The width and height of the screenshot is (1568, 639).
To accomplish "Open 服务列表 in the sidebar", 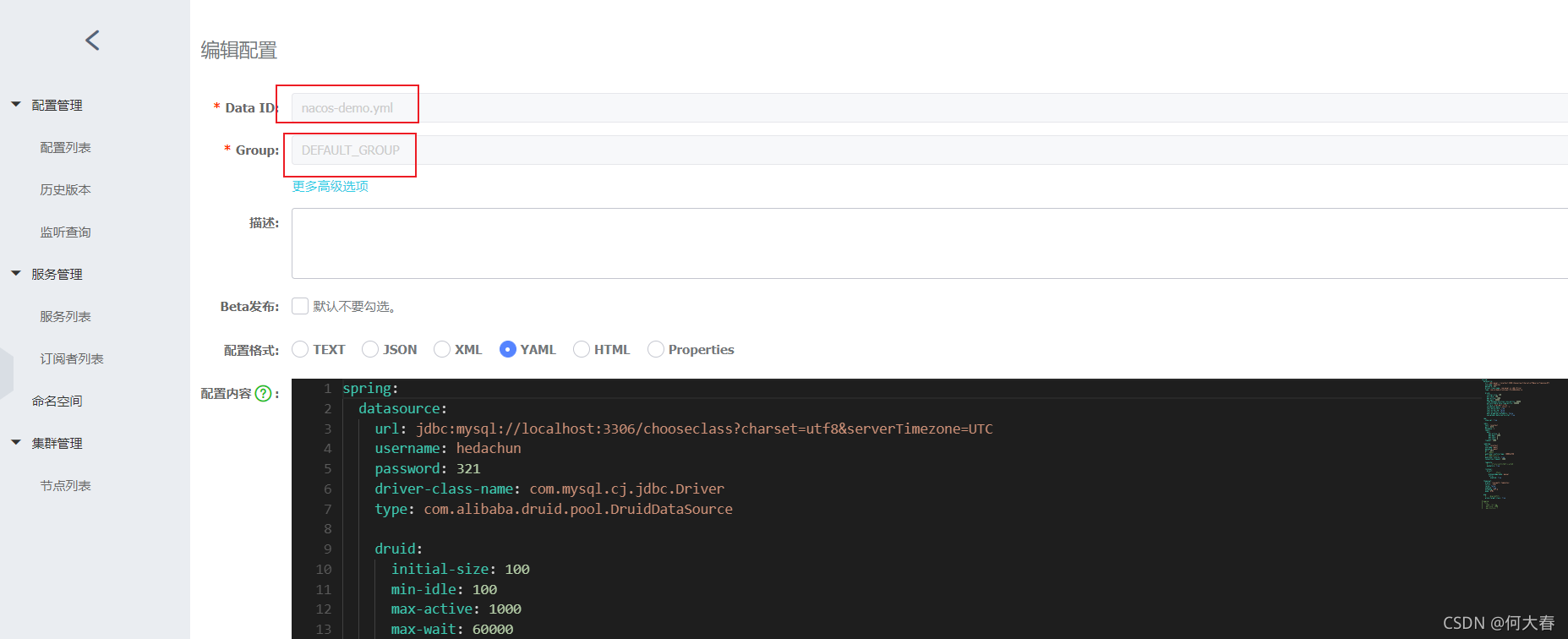I will pyautogui.click(x=65, y=316).
